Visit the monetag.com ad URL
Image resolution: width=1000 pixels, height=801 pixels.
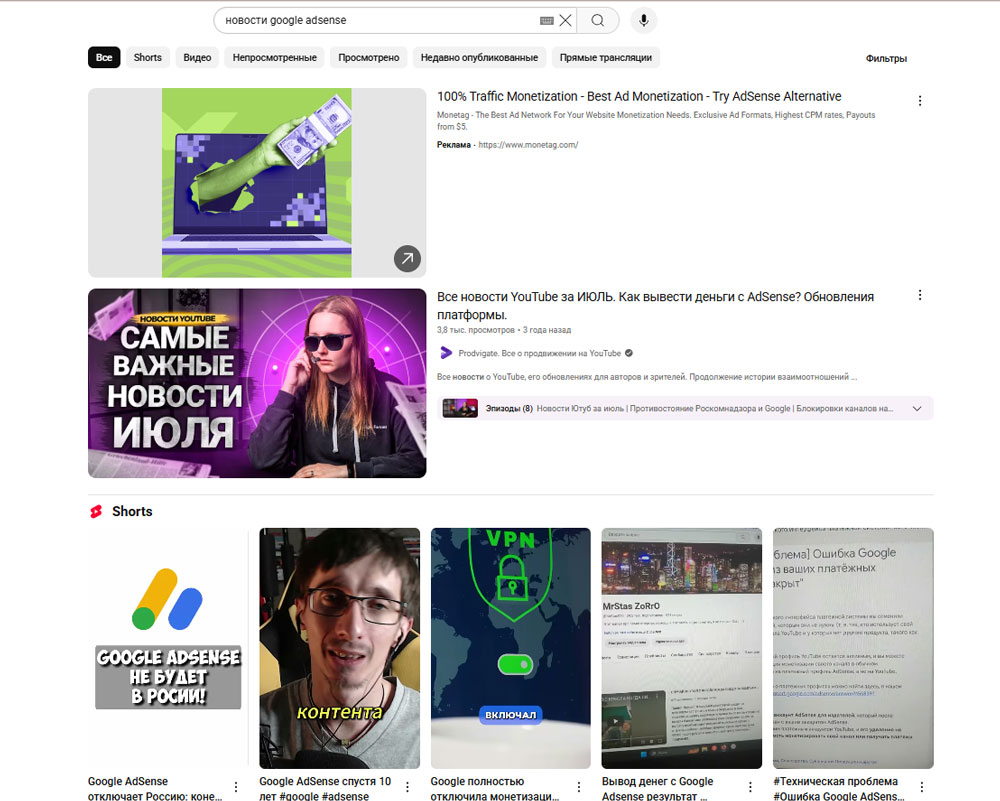pyautogui.click(x=528, y=145)
